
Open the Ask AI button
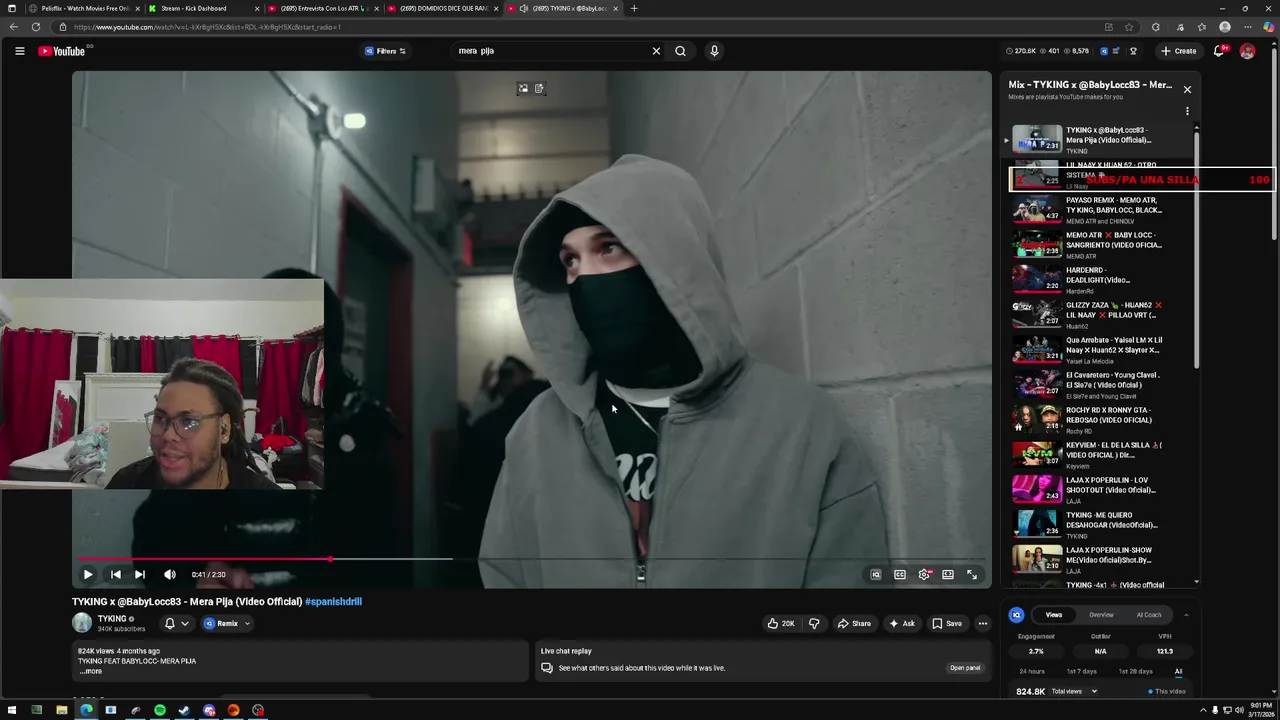901,623
